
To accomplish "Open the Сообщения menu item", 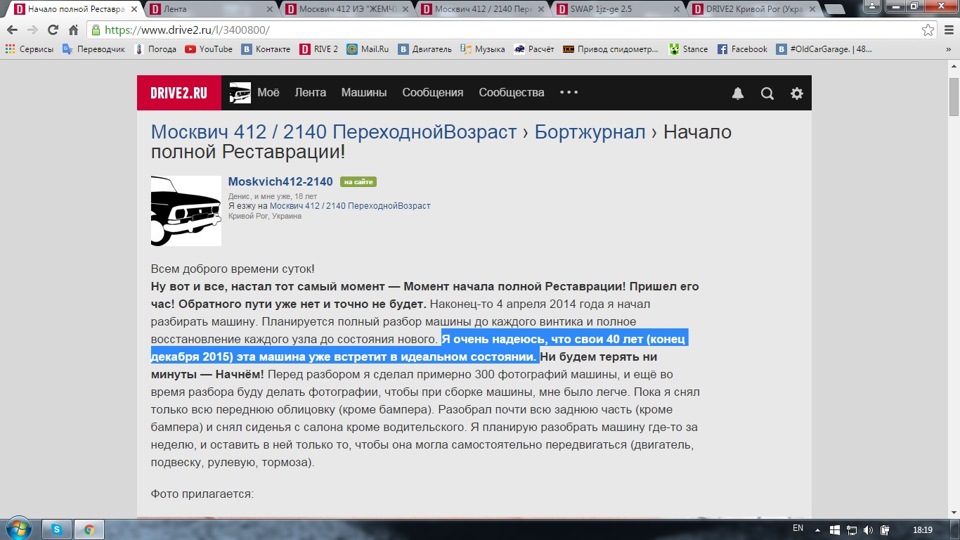I will tap(432, 92).
